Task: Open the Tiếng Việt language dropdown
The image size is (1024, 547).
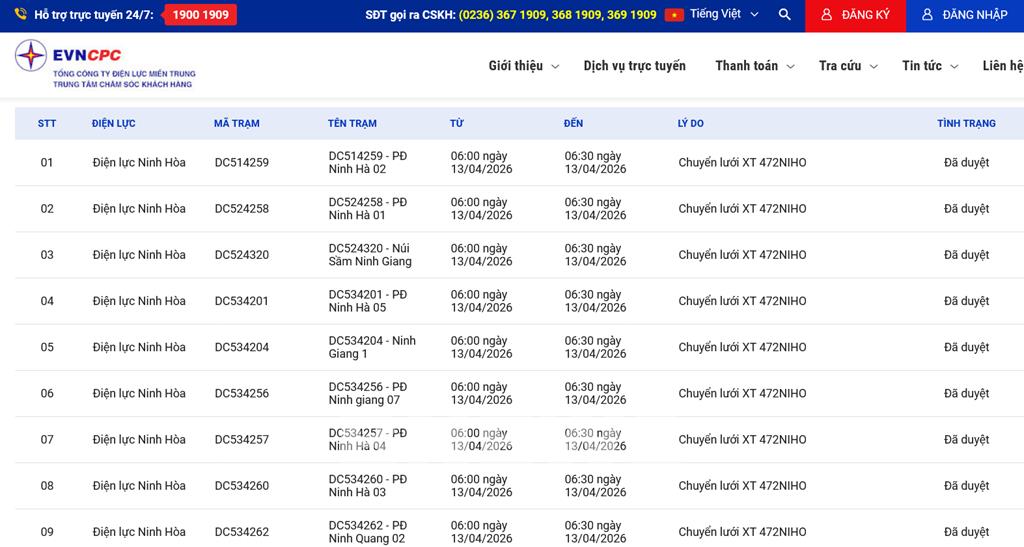Action: pos(724,15)
